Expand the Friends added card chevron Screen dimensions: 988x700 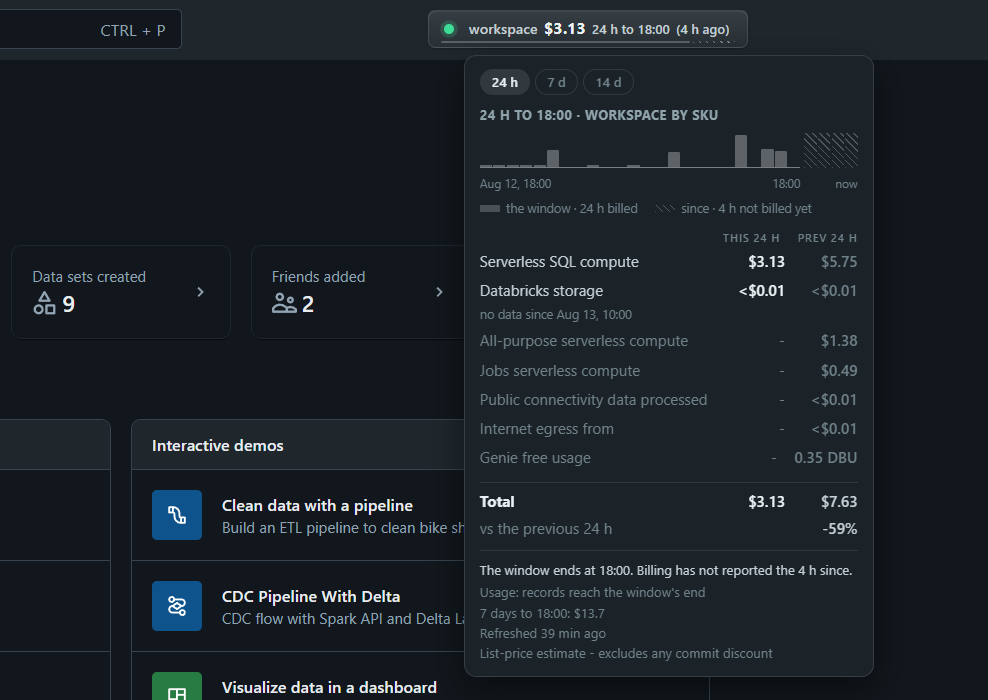coord(439,292)
